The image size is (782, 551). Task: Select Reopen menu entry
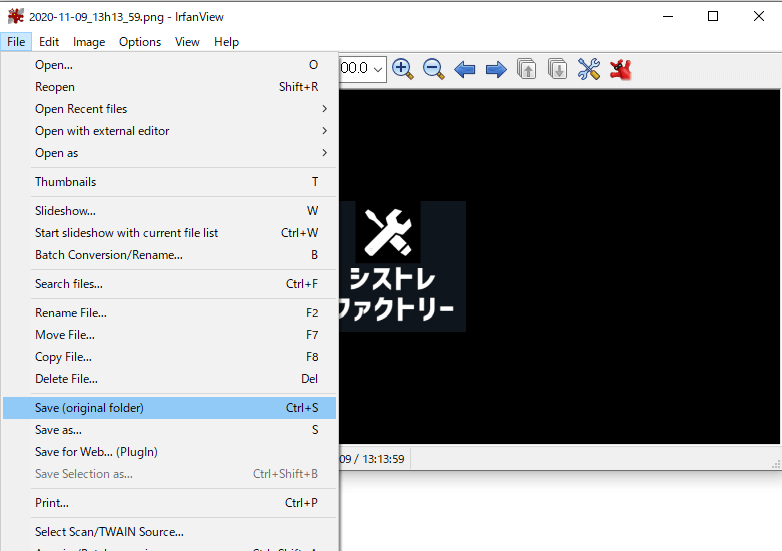click(x=170, y=87)
